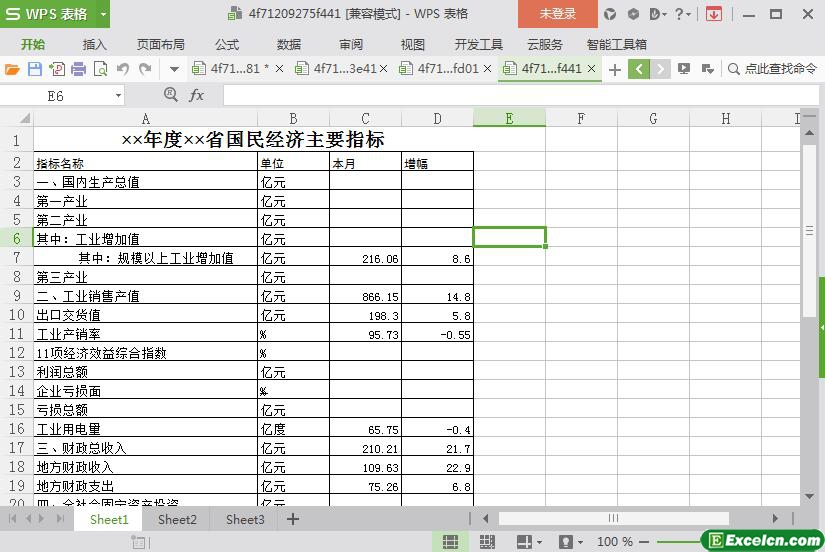Select column E header

coord(509,118)
